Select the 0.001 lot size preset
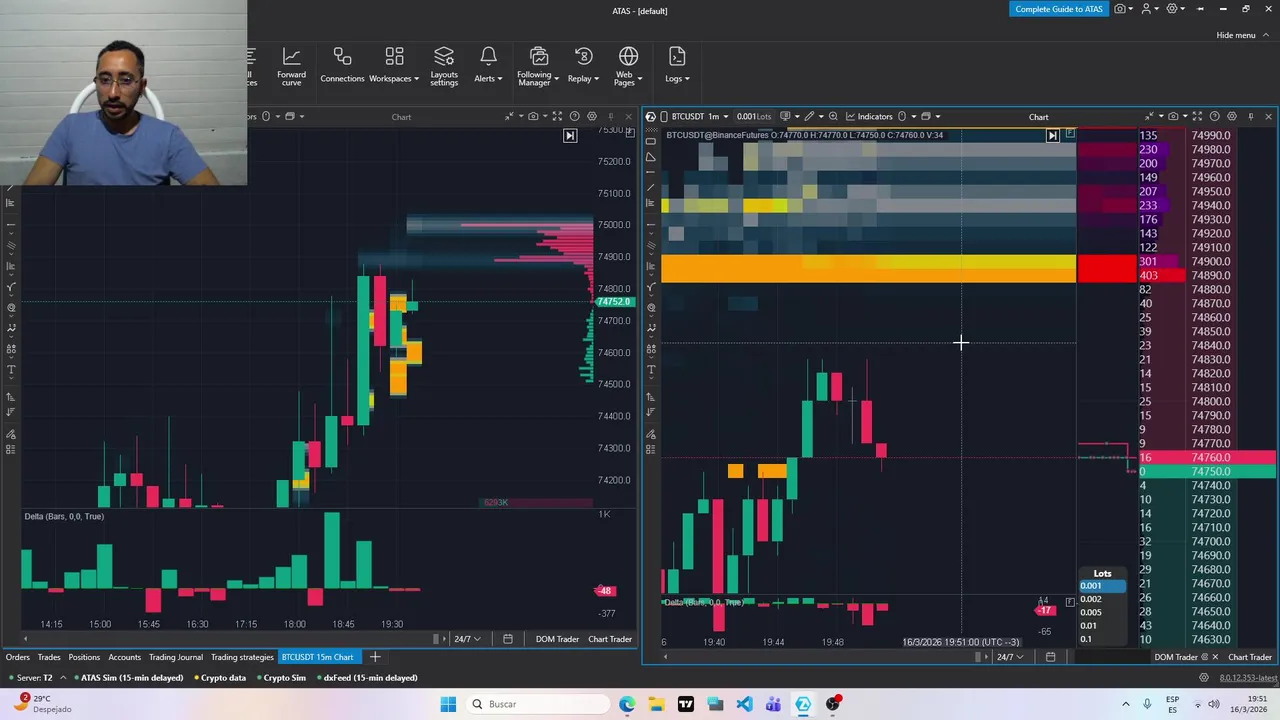1280x720 pixels. tap(1102, 586)
